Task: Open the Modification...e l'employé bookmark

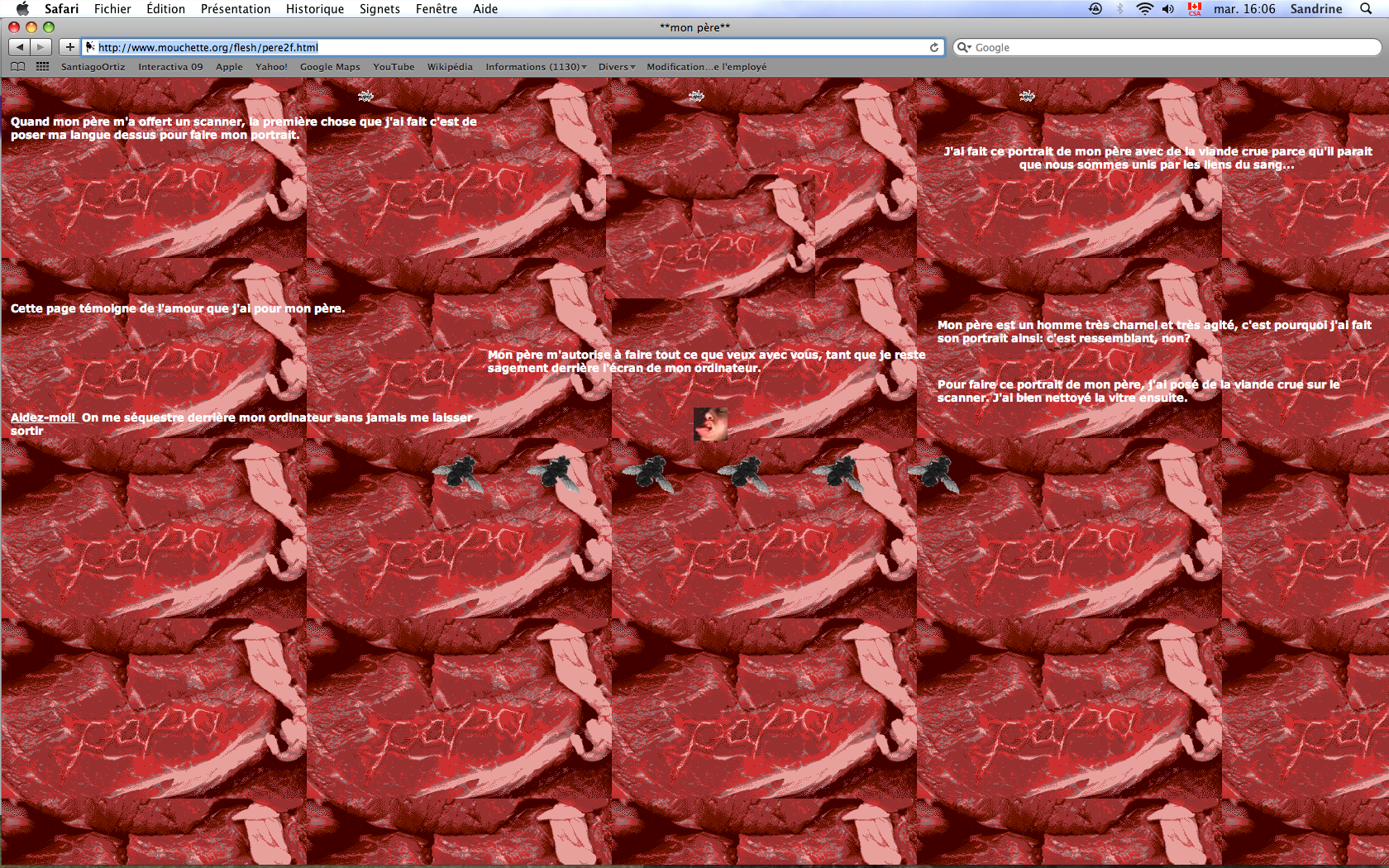Action: 706,67
